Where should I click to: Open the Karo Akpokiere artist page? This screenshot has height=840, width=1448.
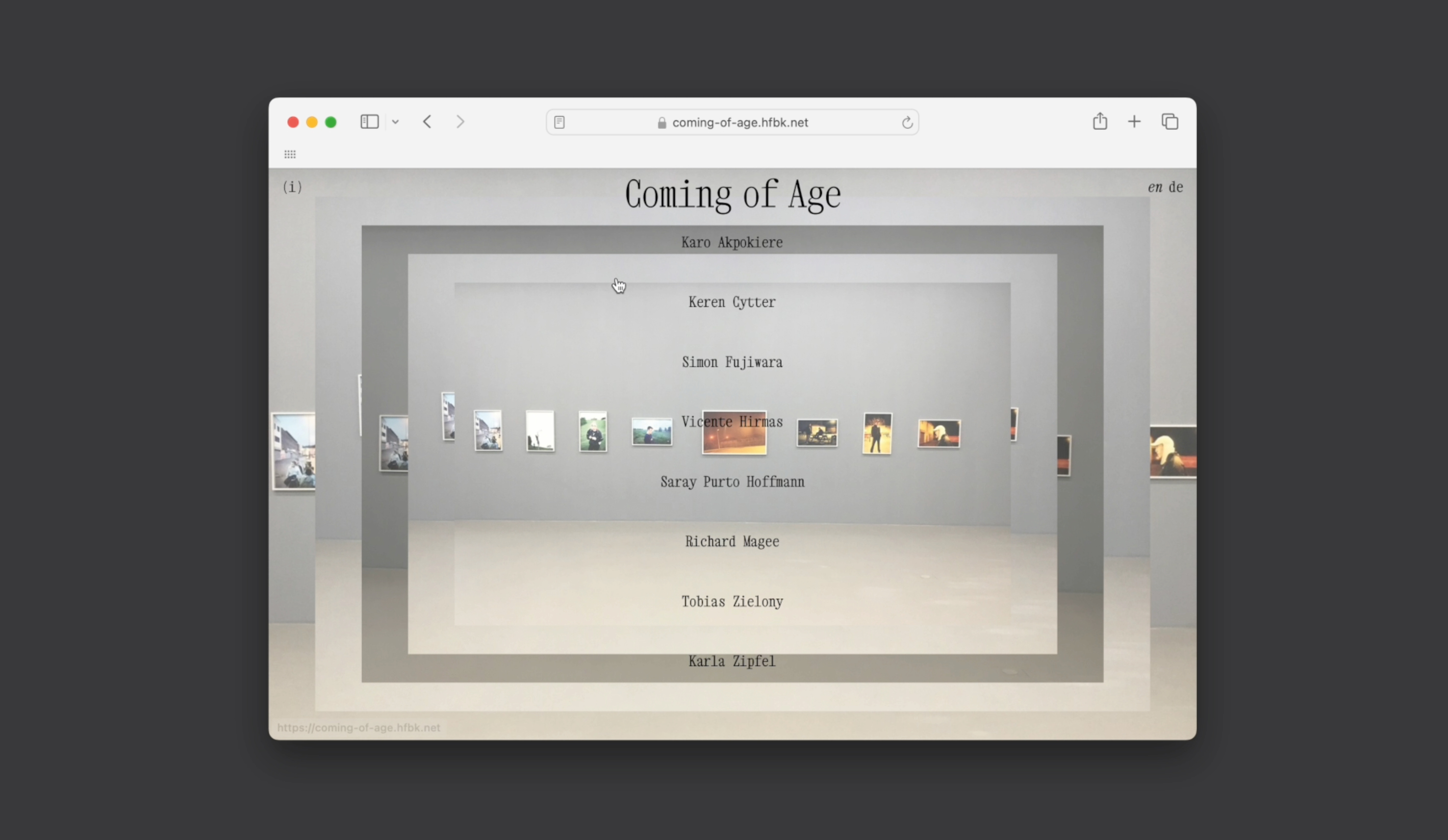(x=732, y=242)
